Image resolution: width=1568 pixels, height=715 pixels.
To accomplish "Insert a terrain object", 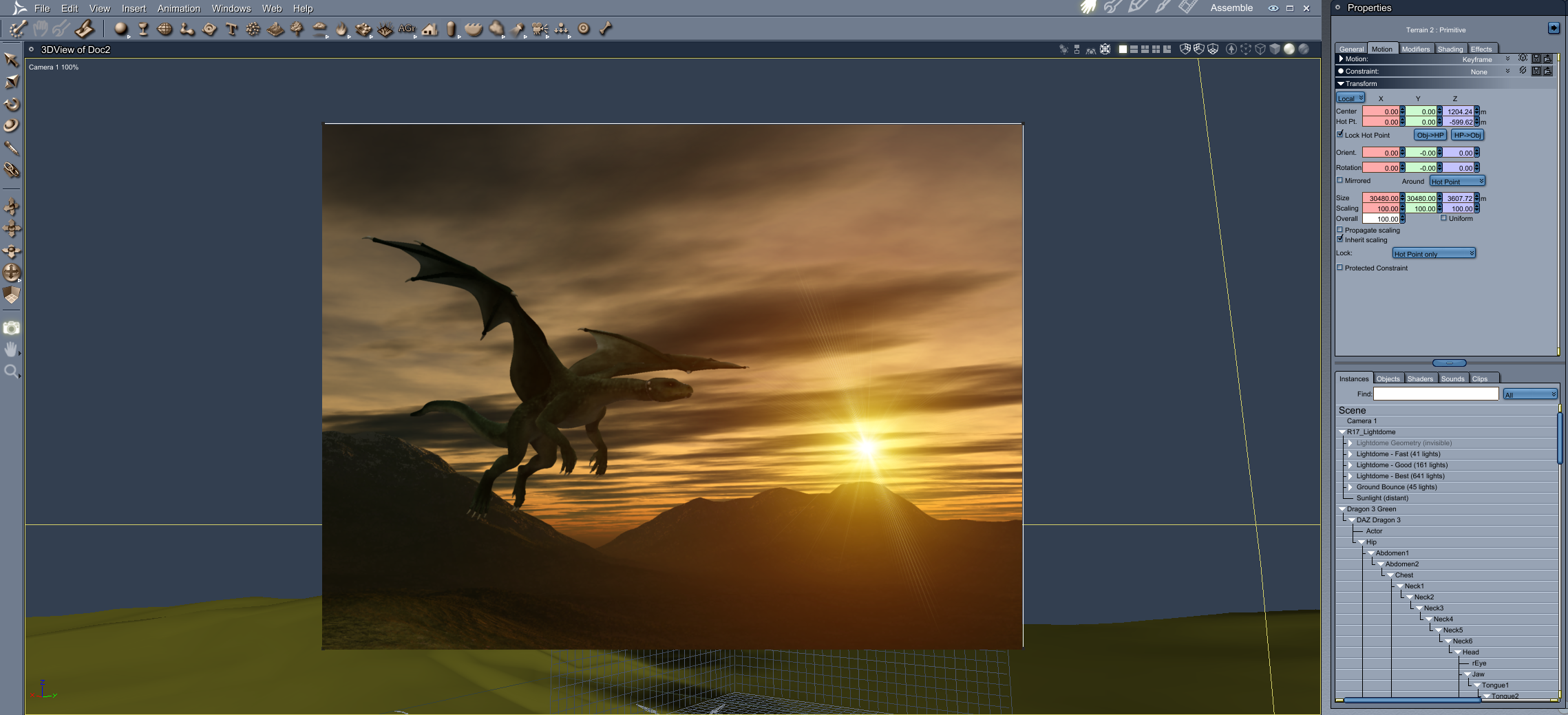I will pyautogui.click(x=275, y=29).
